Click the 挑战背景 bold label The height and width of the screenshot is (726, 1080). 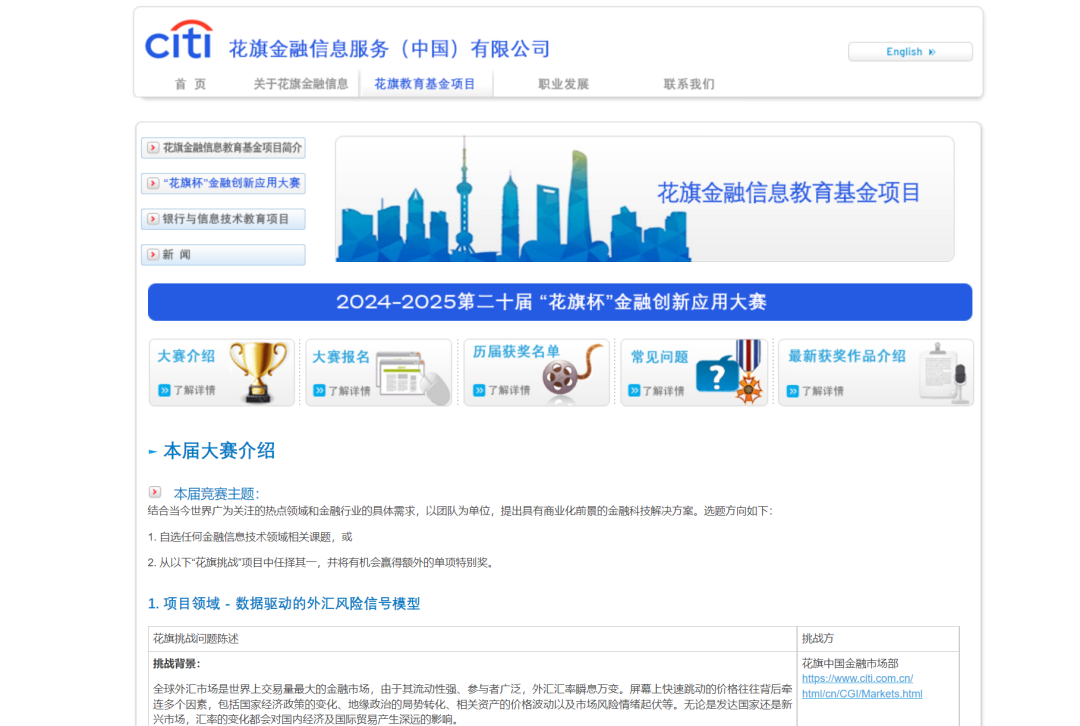(x=176, y=664)
